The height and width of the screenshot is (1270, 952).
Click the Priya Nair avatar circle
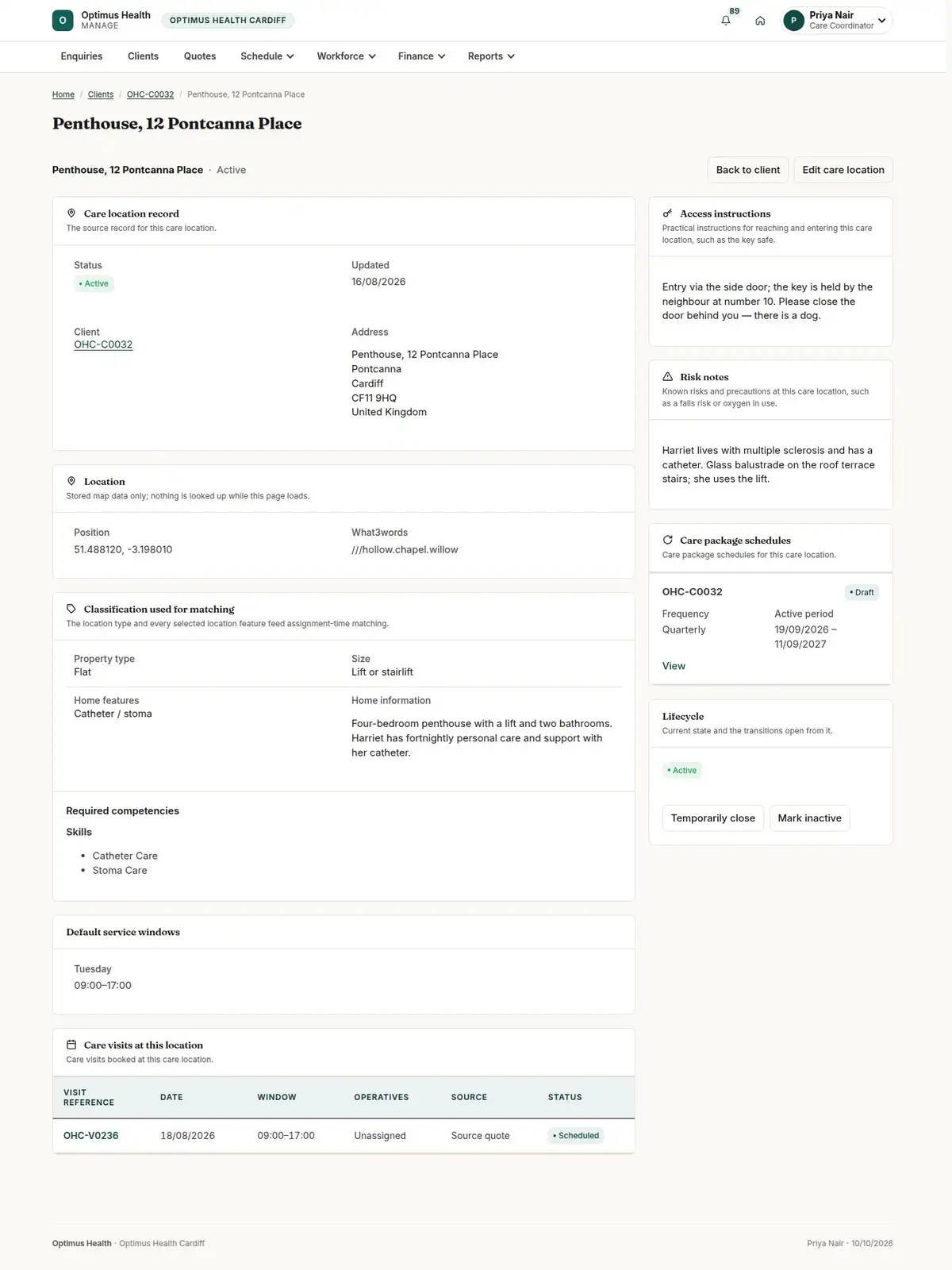(x=793, y=21)
